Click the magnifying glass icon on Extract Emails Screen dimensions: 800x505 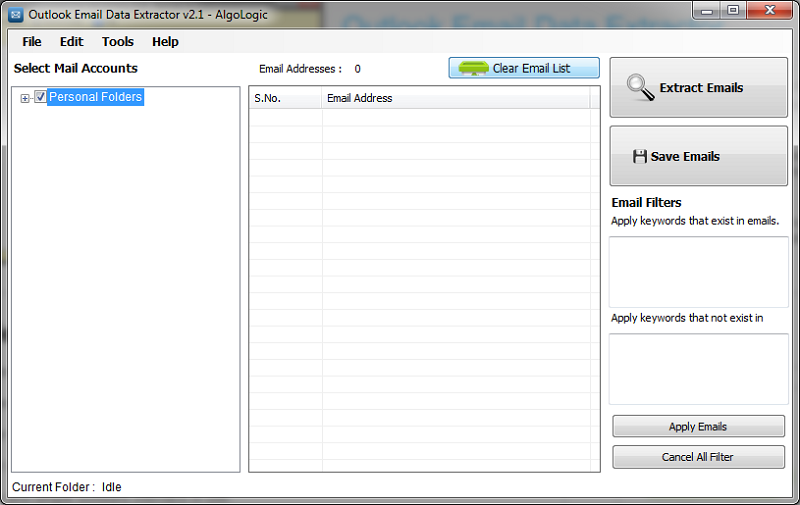pyautogui.click(x=640, y=88)
